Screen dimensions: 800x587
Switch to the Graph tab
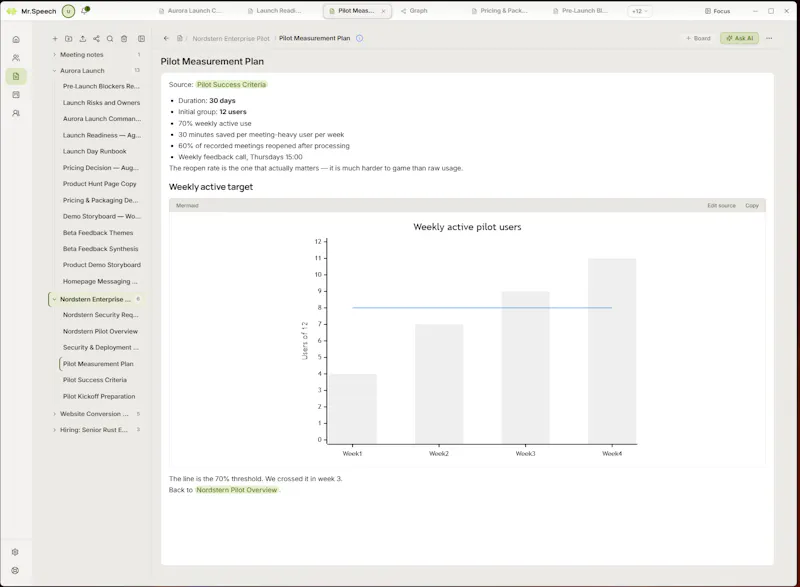pyautogui.click(x=414, y=11)
